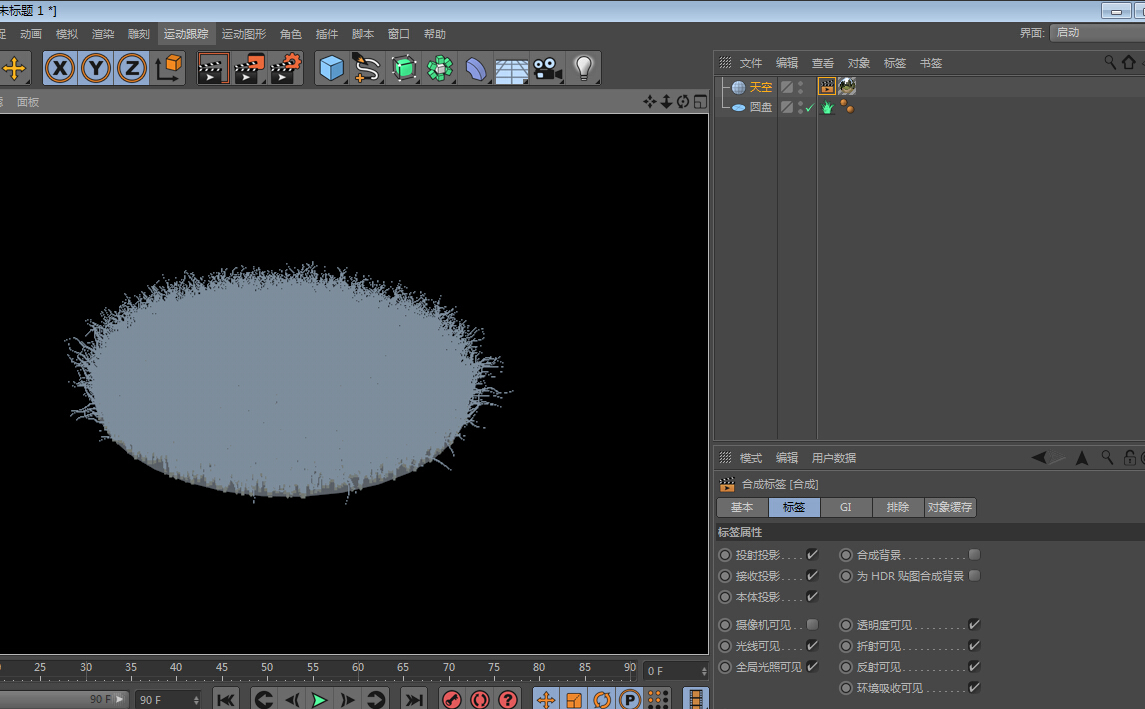Open the bend deformer tools
The image size is (1145, 709).
click(475, 69)
